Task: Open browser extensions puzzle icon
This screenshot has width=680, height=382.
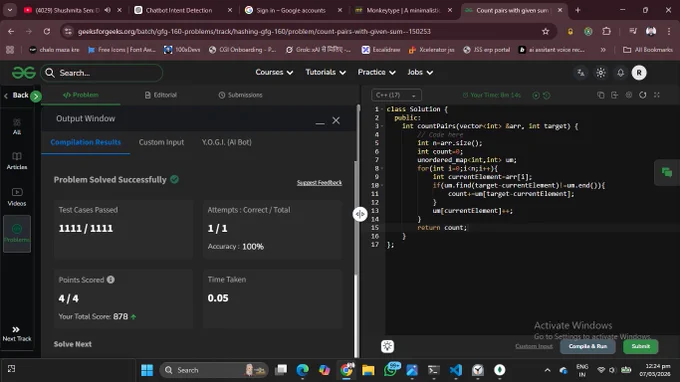Action: 606,31
